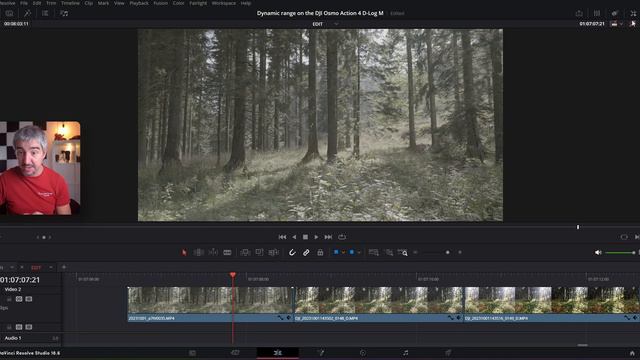Toggle Position Lock padlock icon
Screen dimensions: 640x360
tap(320, 253)
